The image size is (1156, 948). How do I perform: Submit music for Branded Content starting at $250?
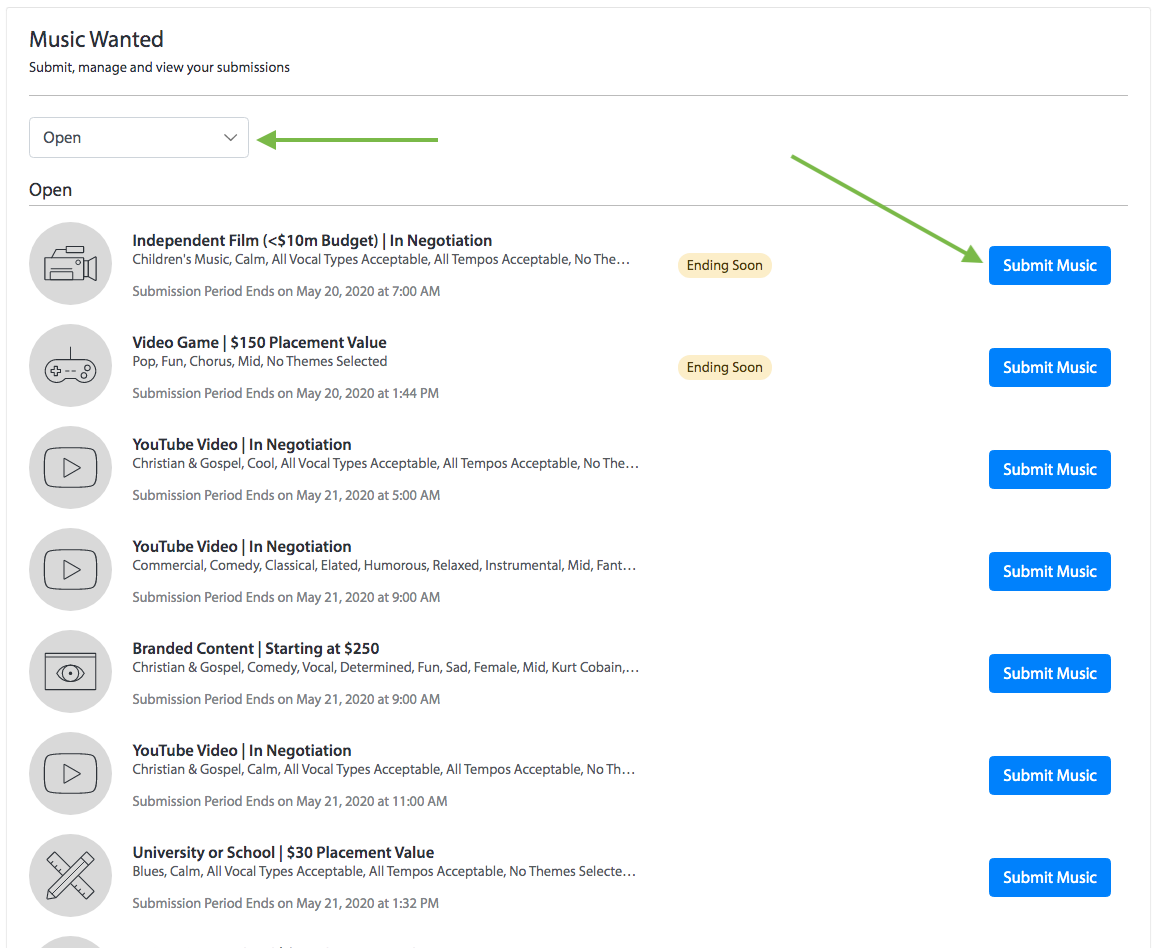tap(1049, 673)
